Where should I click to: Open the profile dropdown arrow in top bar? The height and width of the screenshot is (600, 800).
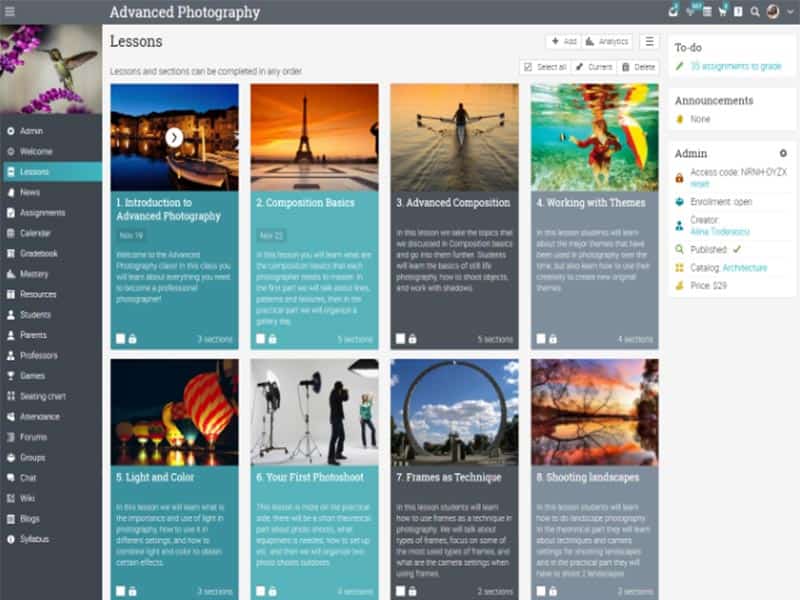pyautogui.click(x=789, y=11)
